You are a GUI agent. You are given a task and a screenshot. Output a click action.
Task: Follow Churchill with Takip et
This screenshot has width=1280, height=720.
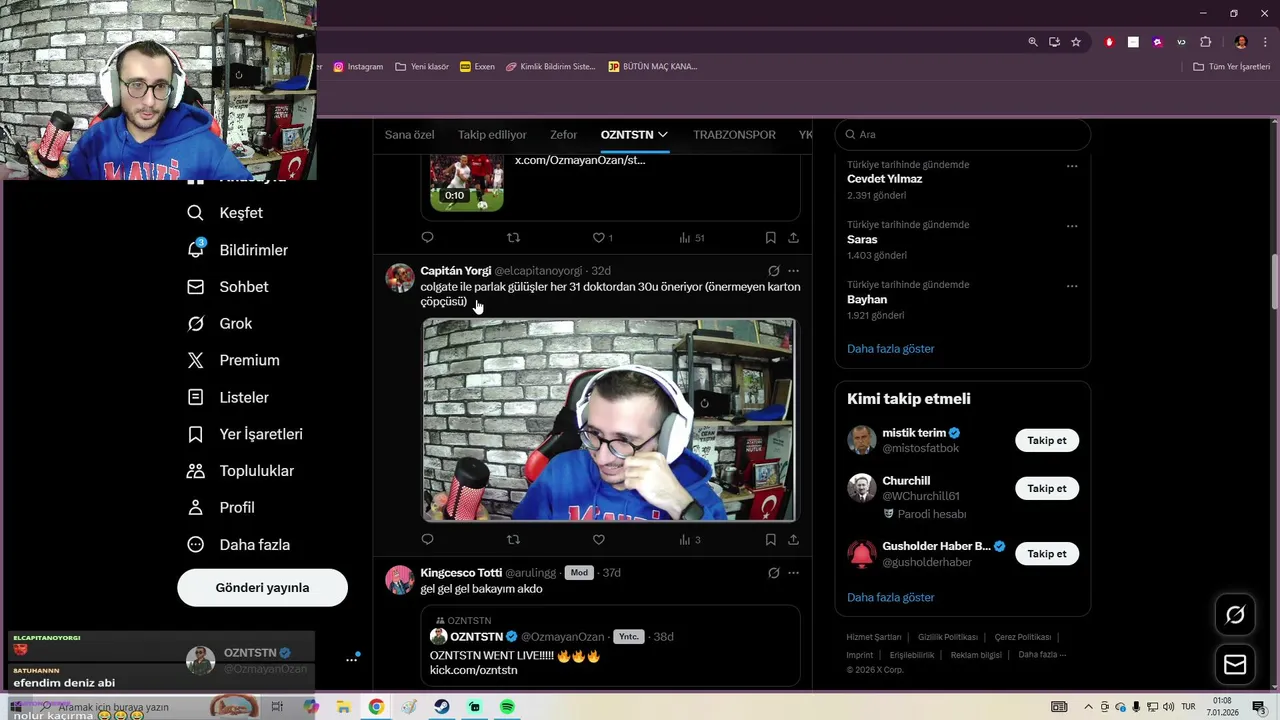[x=1047, y=489]
